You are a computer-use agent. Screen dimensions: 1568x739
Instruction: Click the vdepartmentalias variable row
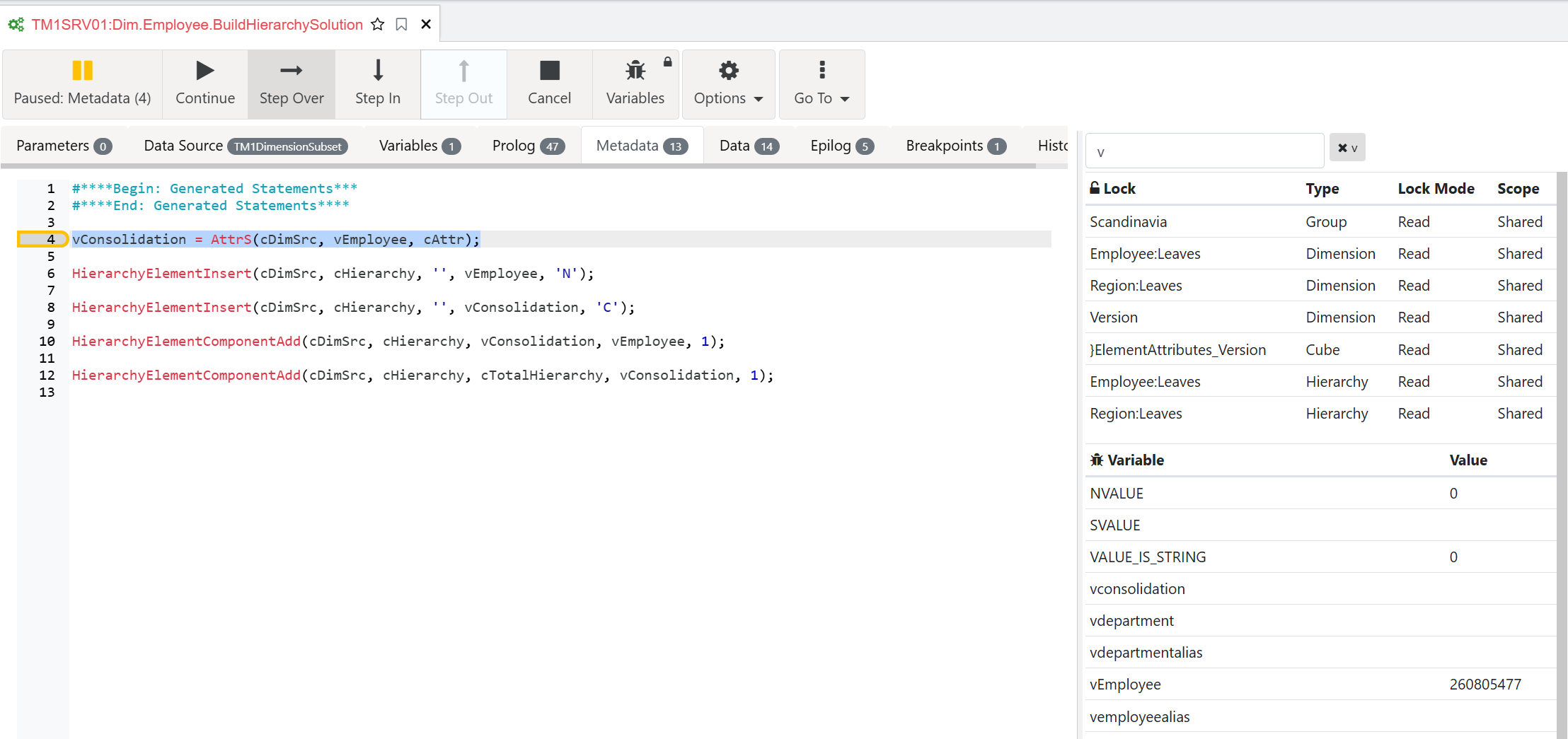coord(1320,653)
